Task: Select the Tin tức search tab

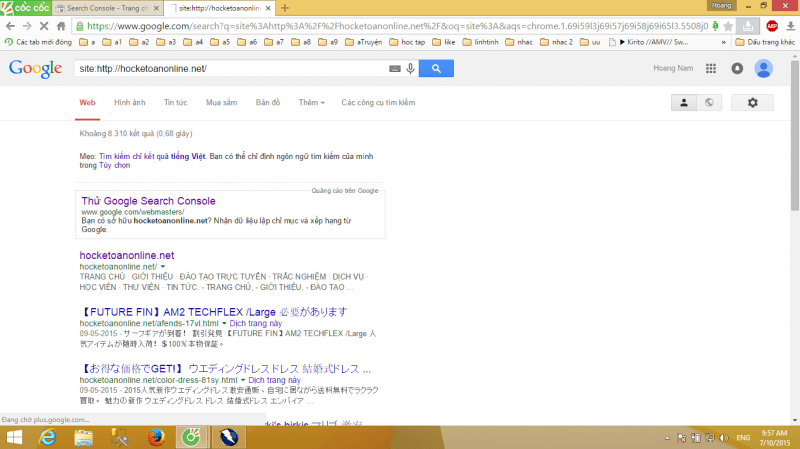Action: pyautogui.click(x=176, y=103)
